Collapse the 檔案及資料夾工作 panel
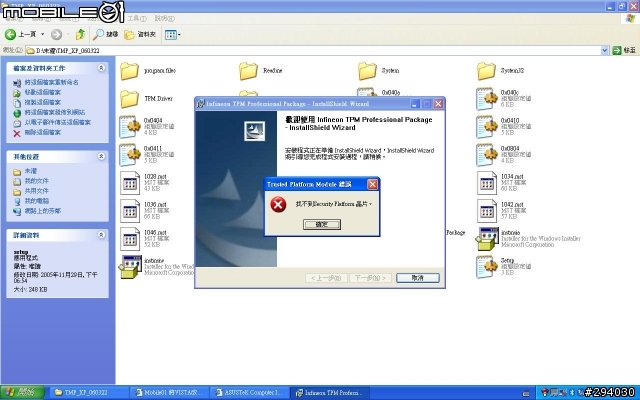 point(101,68)
